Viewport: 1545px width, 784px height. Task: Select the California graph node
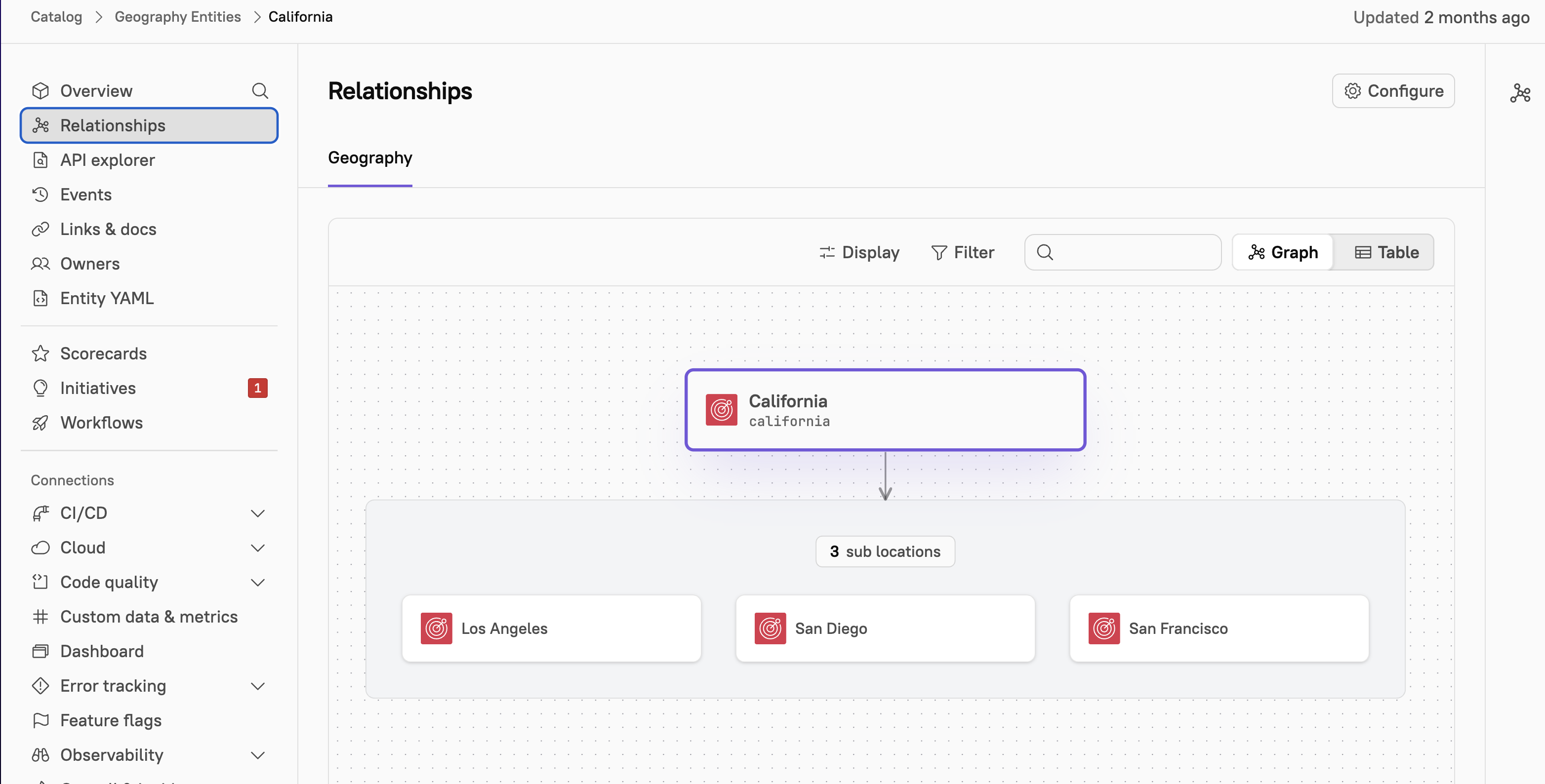coord(885,409)
